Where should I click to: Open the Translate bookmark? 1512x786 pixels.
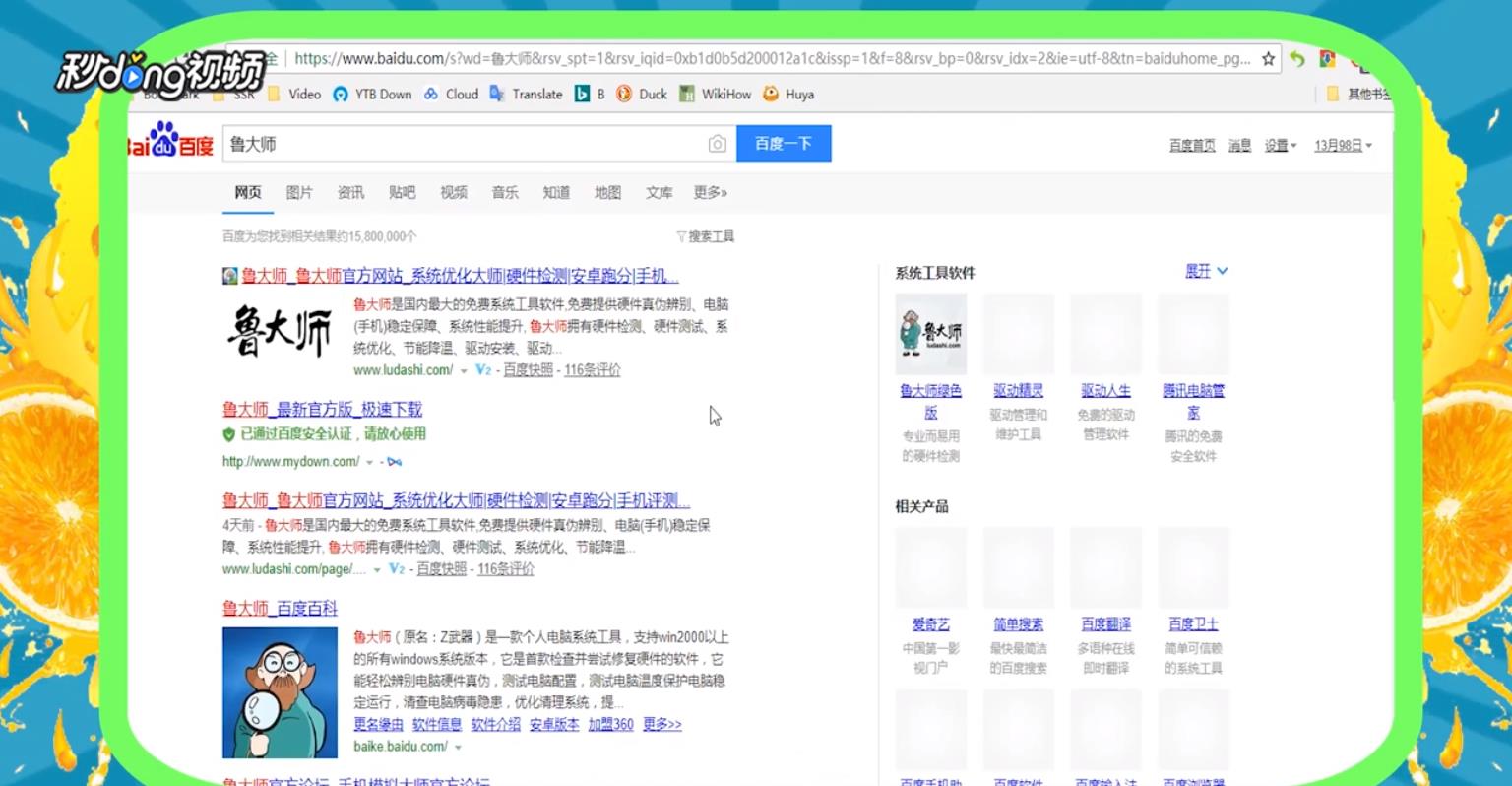pos(526,95)
